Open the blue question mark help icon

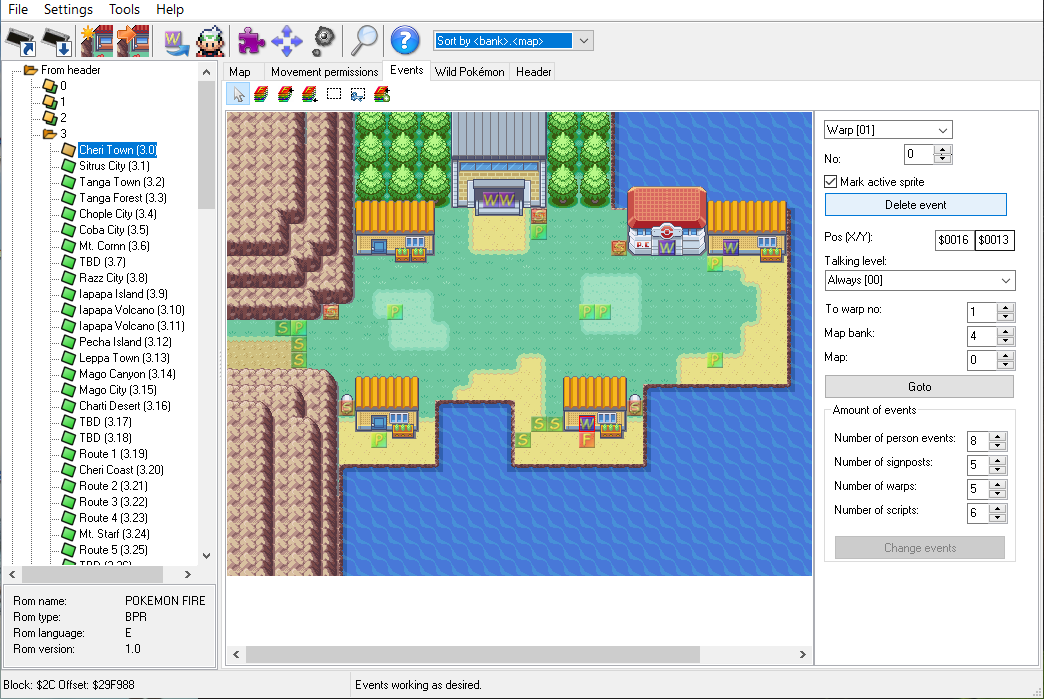point(405,41)
